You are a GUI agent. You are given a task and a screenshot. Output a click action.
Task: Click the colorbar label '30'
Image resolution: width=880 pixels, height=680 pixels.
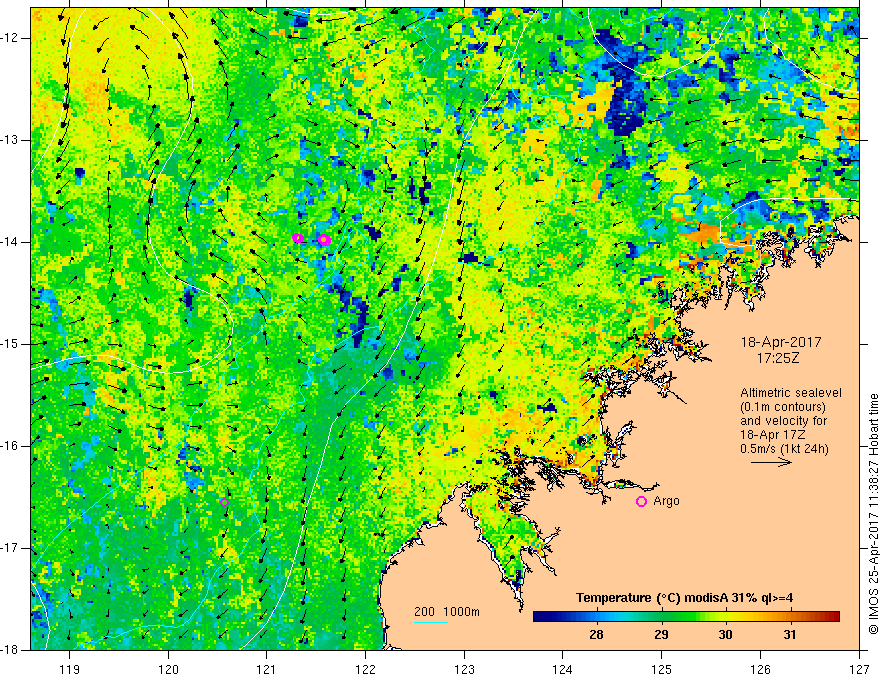(725, 635)
